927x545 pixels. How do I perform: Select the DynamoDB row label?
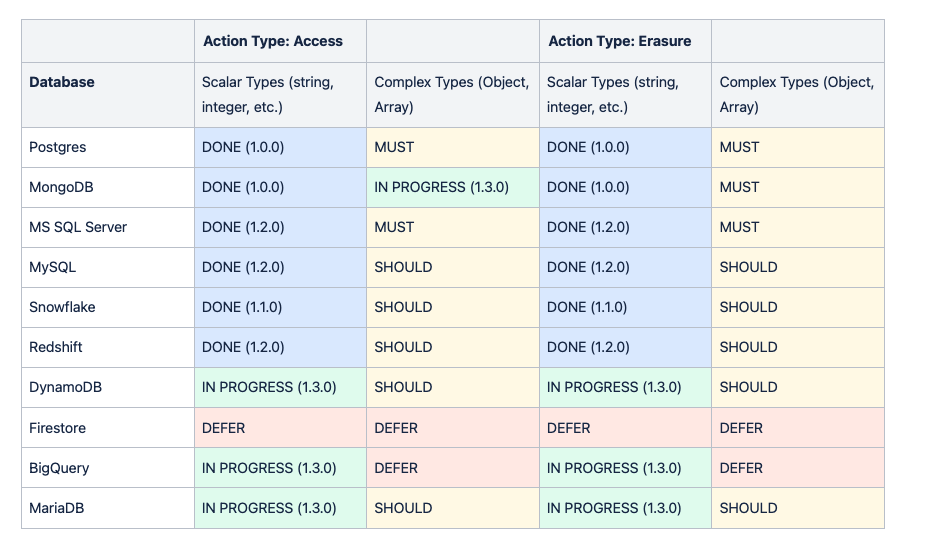tap(108, 387)
